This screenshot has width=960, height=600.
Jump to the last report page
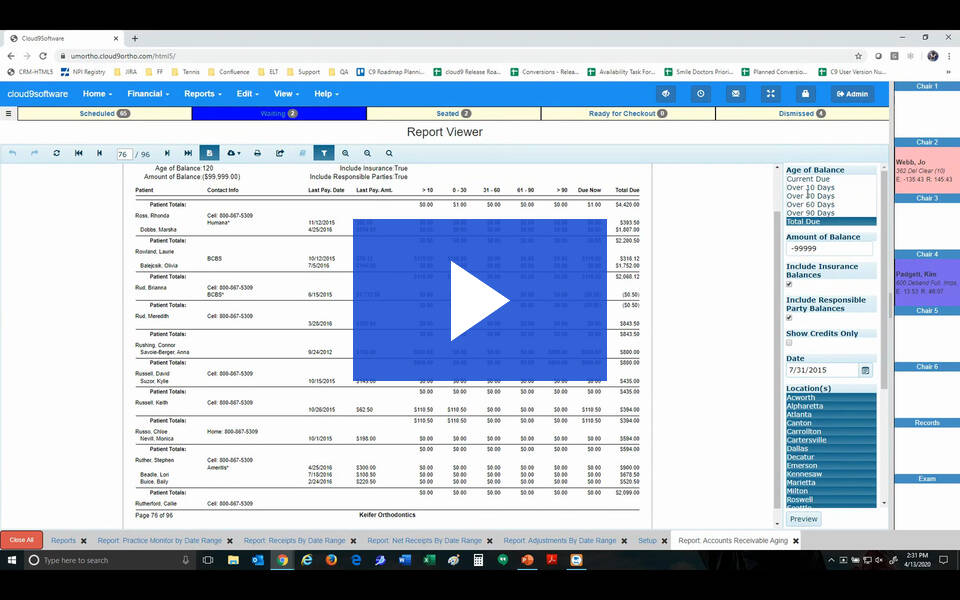click(188, 153)
